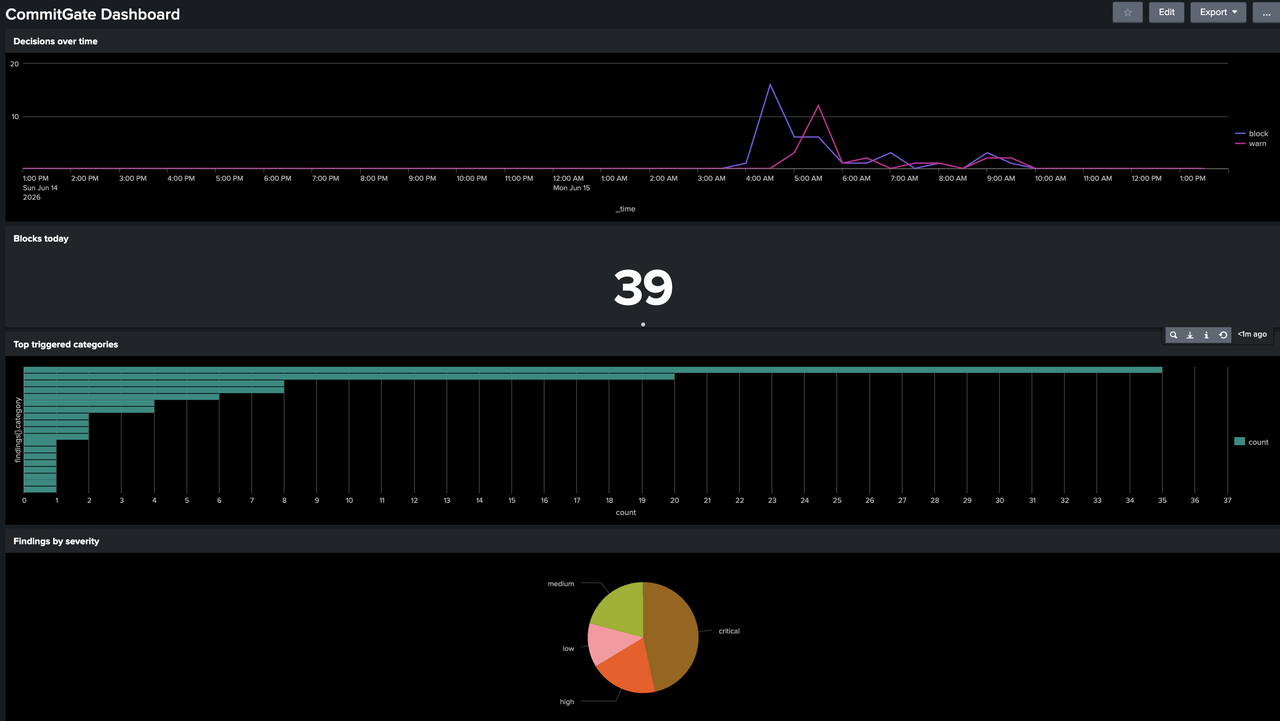Image resolution: width=1280 pixels, height=721 pixels.
Task: Click the Blocks today value 39
Action: click(x=643, y=288)
